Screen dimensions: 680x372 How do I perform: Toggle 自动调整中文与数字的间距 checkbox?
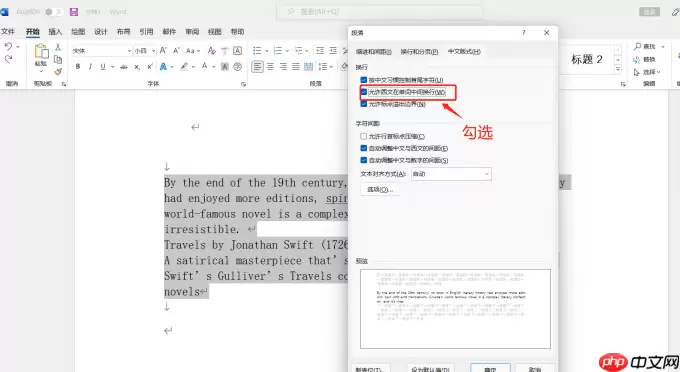363,160
